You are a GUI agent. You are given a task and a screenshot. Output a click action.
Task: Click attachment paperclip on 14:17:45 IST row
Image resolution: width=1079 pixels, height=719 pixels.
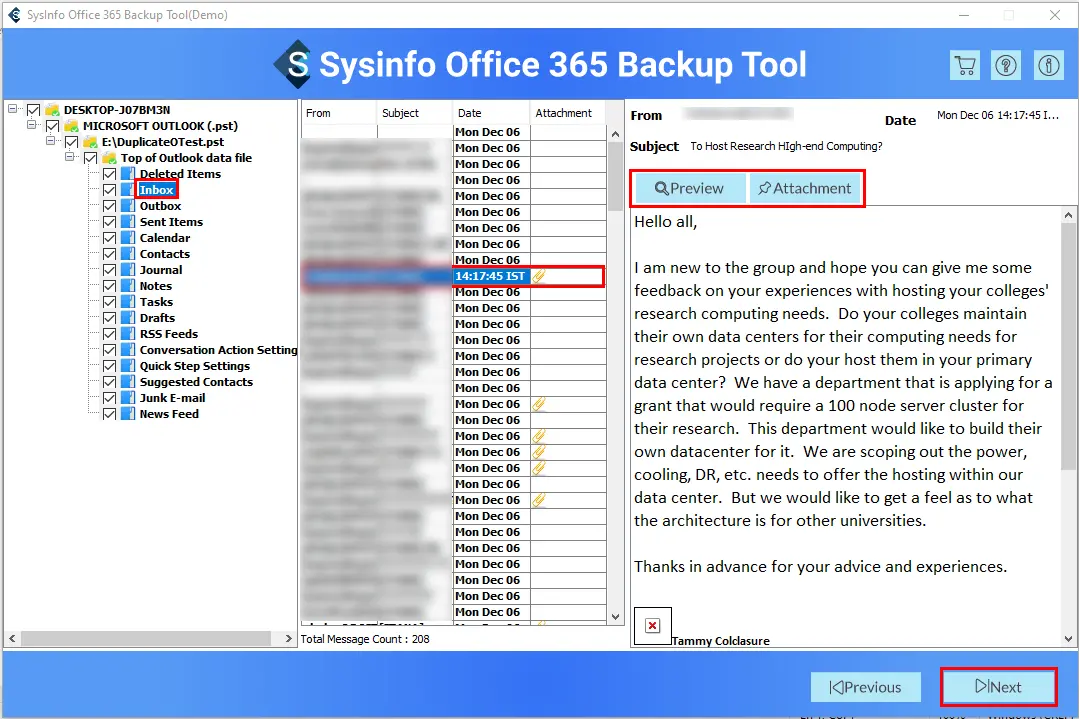point(539,276)
